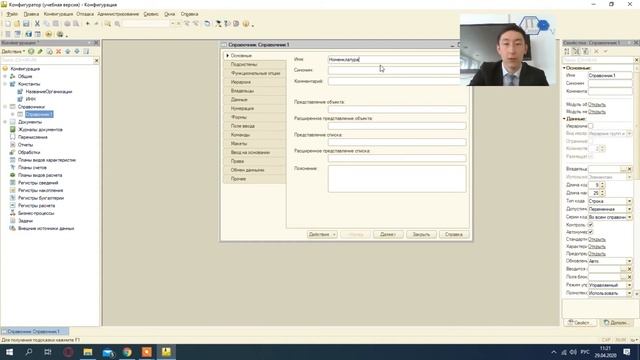Toggle the Контроль уникальности checkbox
This screenshot has height=360, width=640.
click(590, 225)
